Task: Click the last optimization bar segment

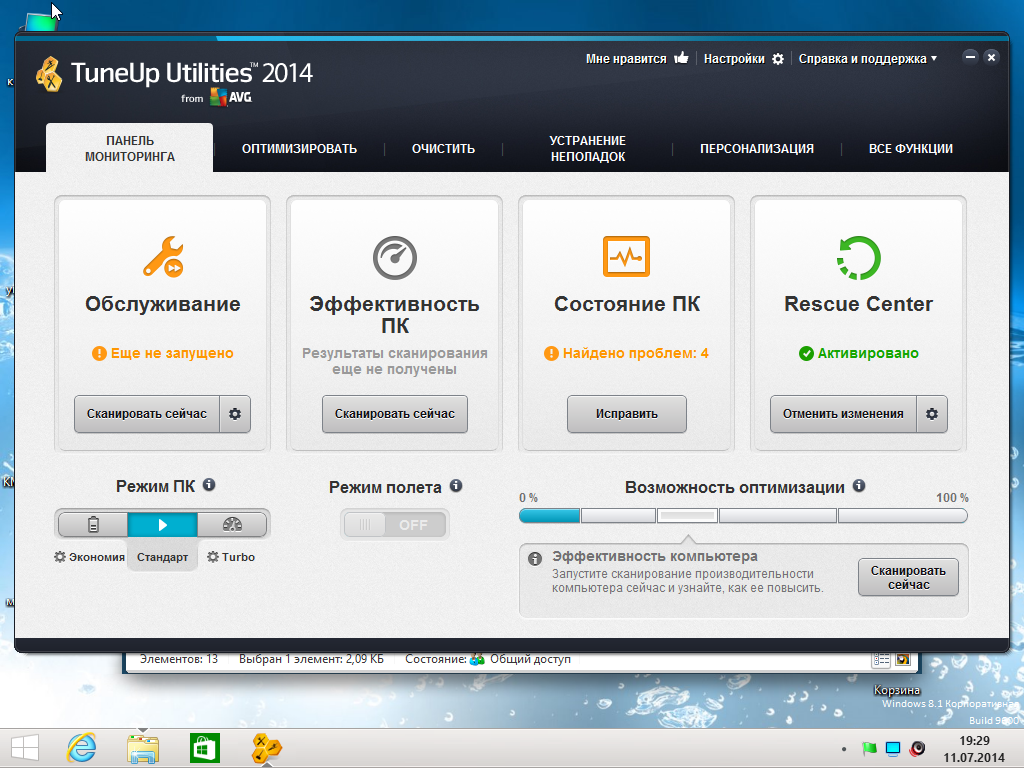Action: point(902,516)
